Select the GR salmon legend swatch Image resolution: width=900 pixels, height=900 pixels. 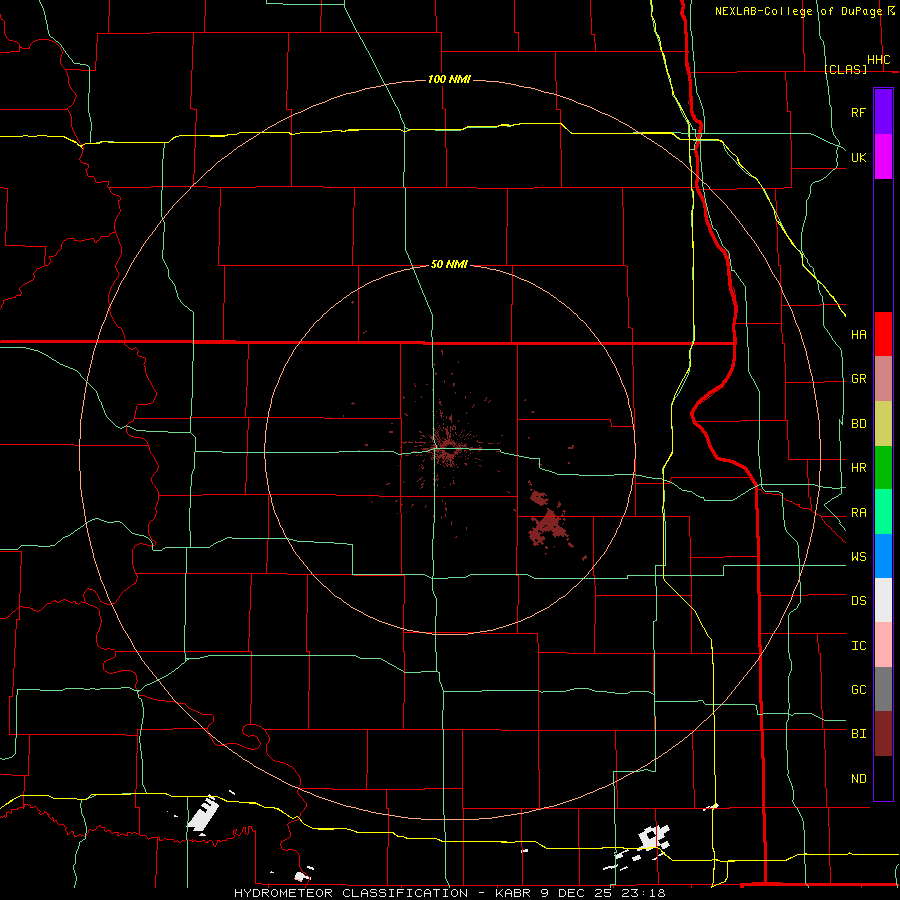coord(883,379)
